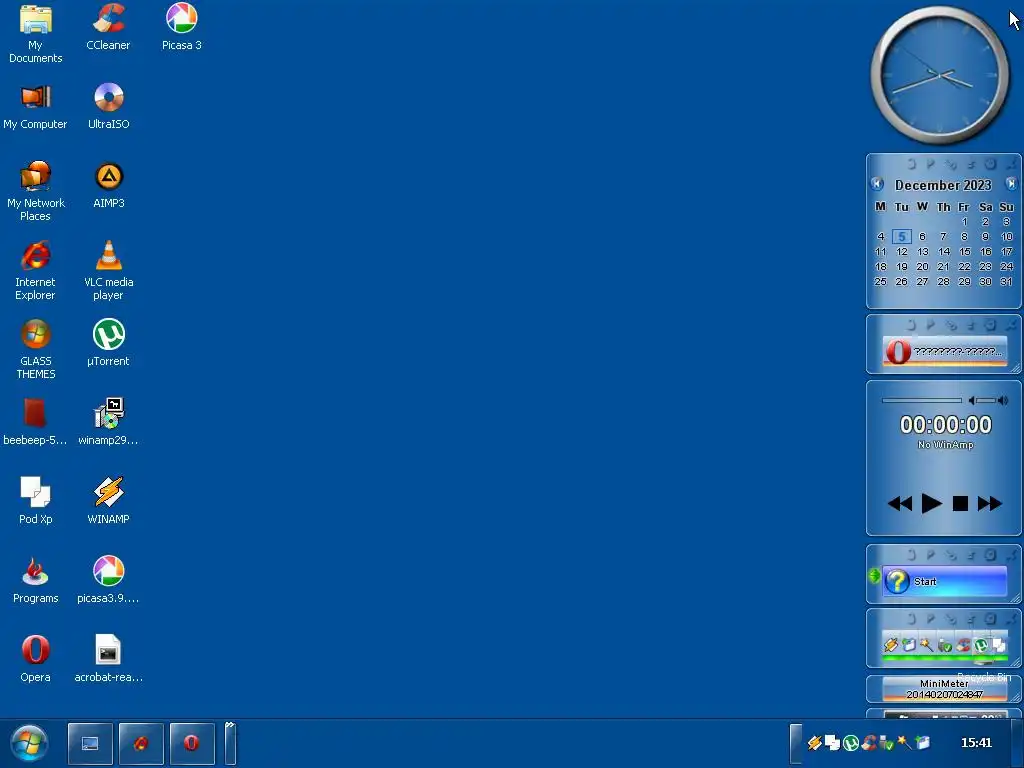Launch the WINAMP desktop shortcut

tap(108, 502)
